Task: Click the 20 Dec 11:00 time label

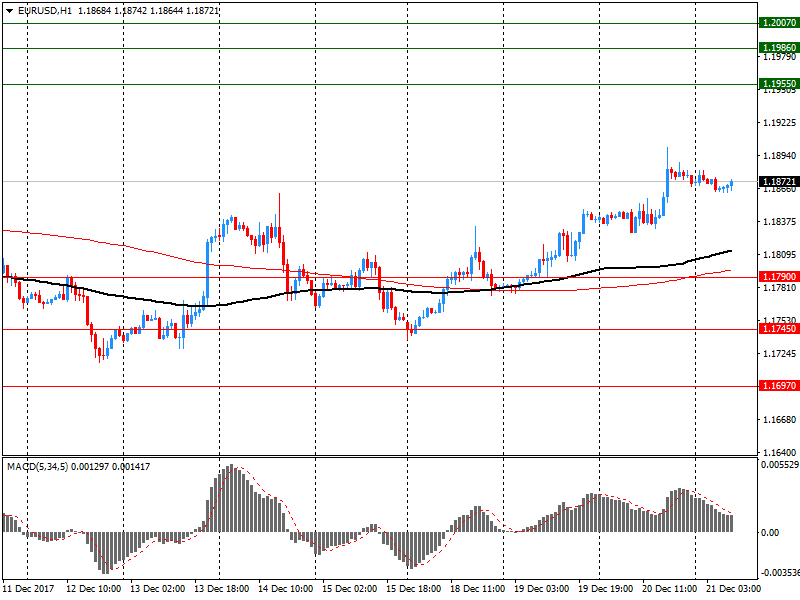Action: pos(669,589)
